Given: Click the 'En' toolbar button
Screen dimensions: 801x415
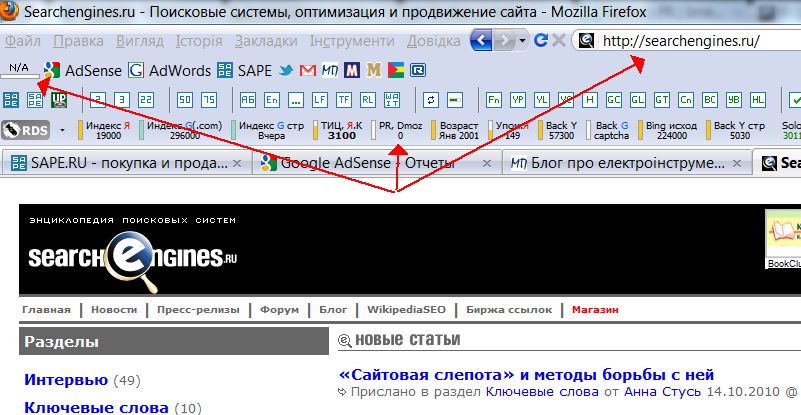Looking at the screenshot, I should point(272,100).
